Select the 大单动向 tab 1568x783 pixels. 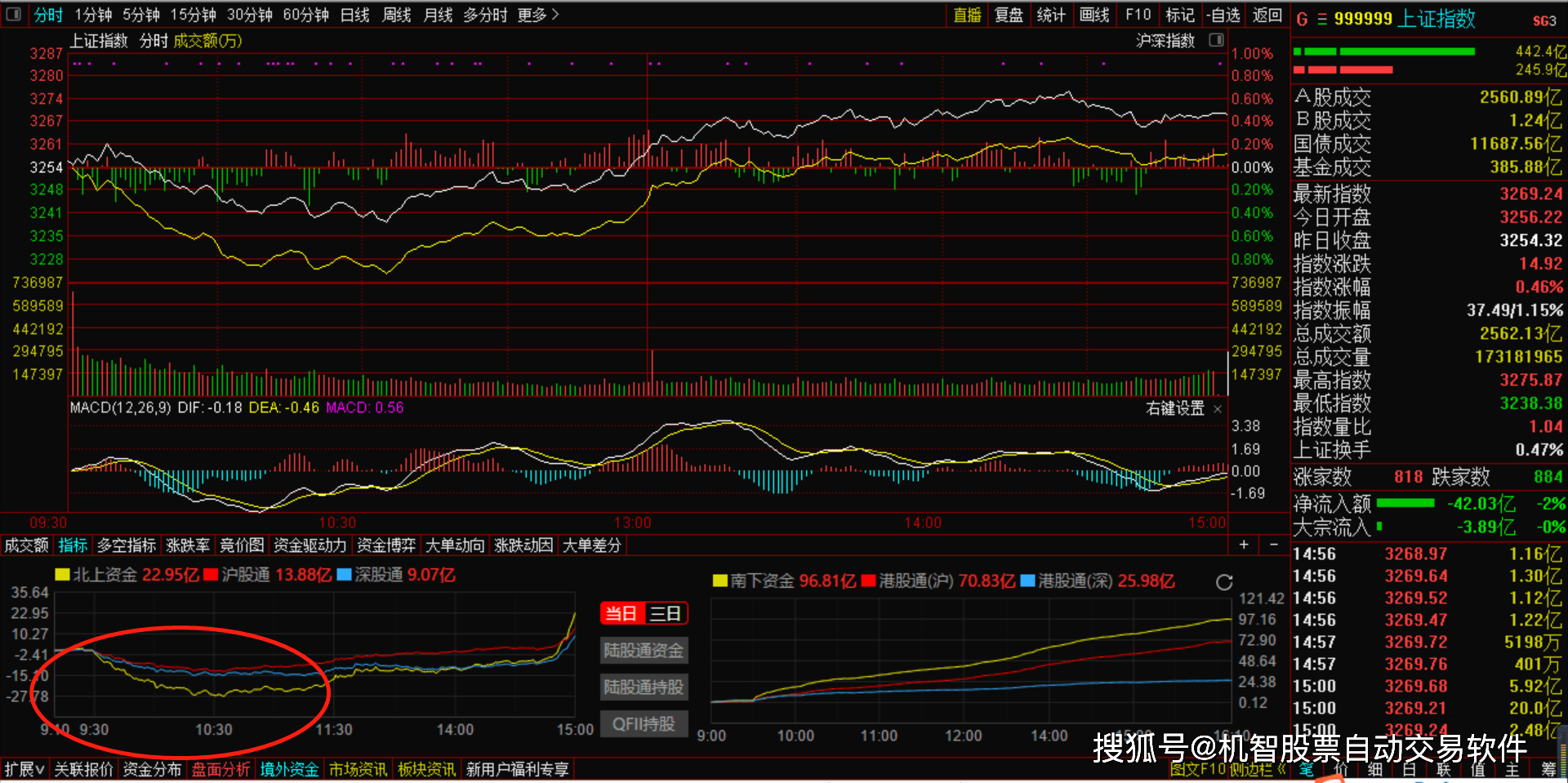(x=455, y=545)
